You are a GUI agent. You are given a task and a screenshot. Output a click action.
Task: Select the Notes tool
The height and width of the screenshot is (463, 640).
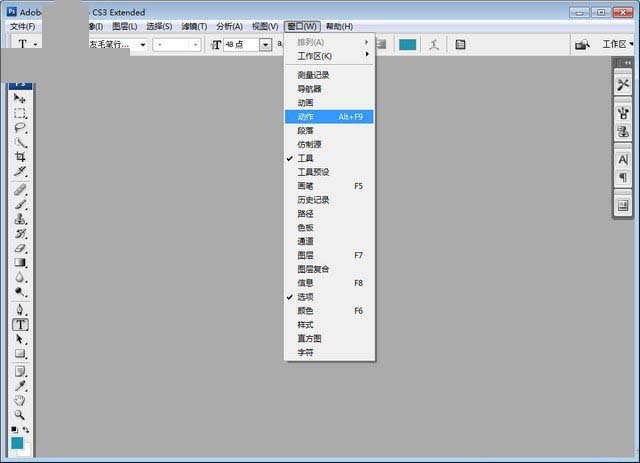coord(20,371)
